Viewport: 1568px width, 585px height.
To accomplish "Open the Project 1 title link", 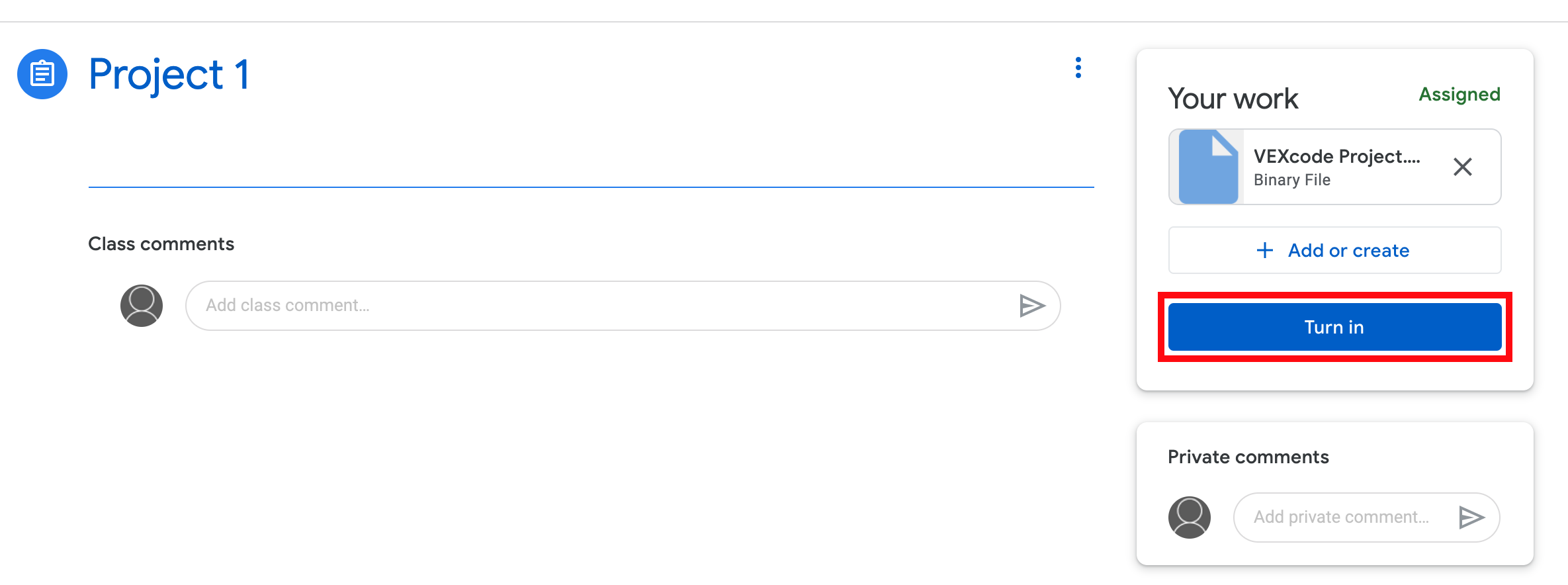I will click(x=169, y=74).
